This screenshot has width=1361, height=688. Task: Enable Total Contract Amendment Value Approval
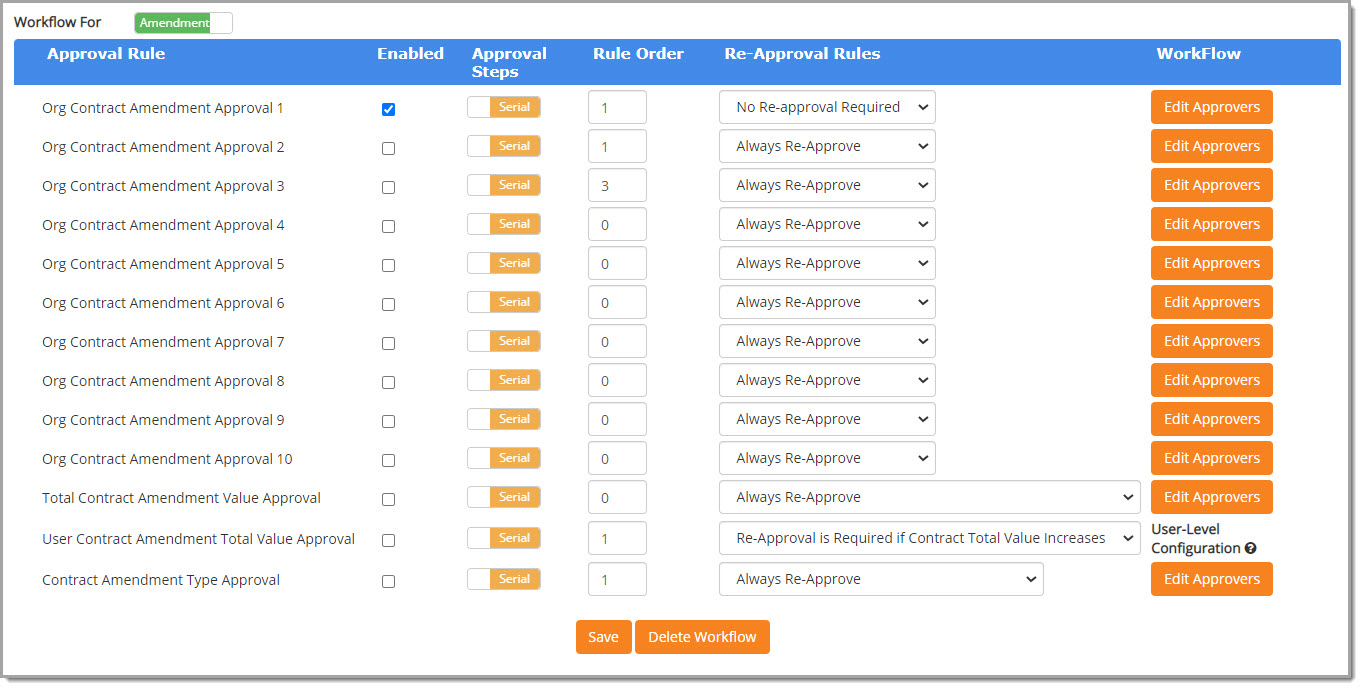(388, 499)
